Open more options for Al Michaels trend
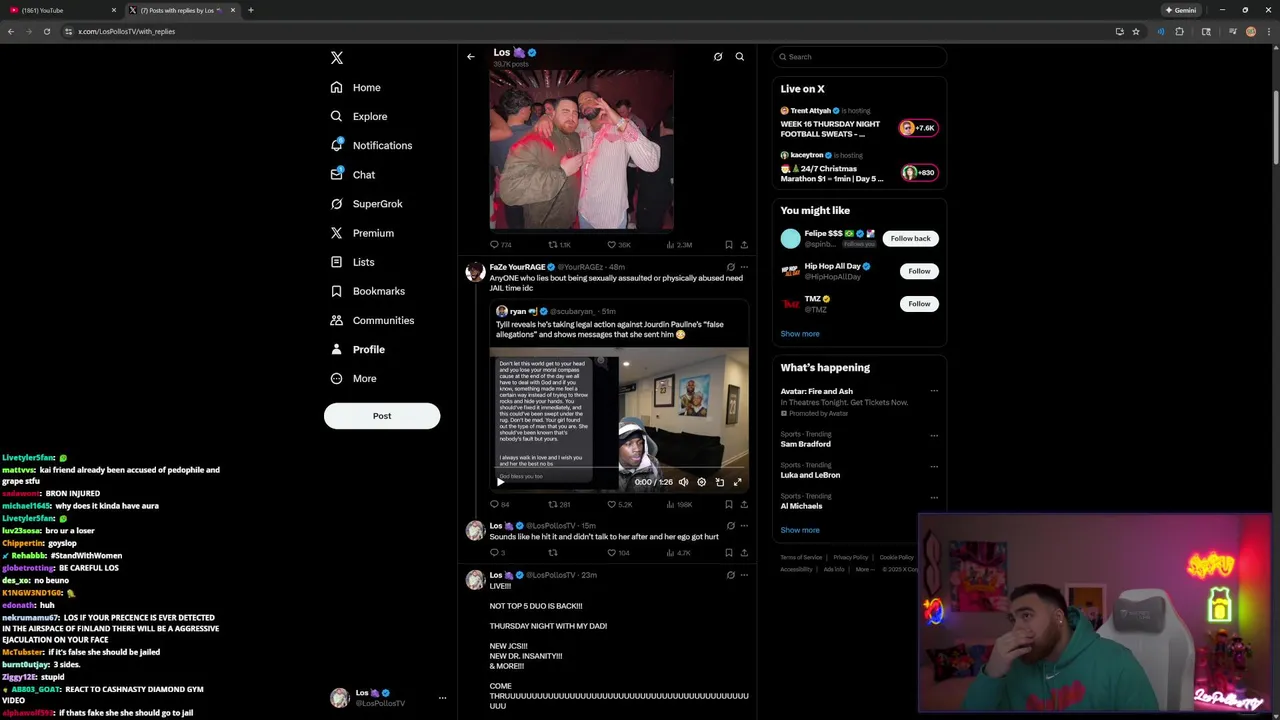Screen dimensions: 1280x720 [934, 497]
